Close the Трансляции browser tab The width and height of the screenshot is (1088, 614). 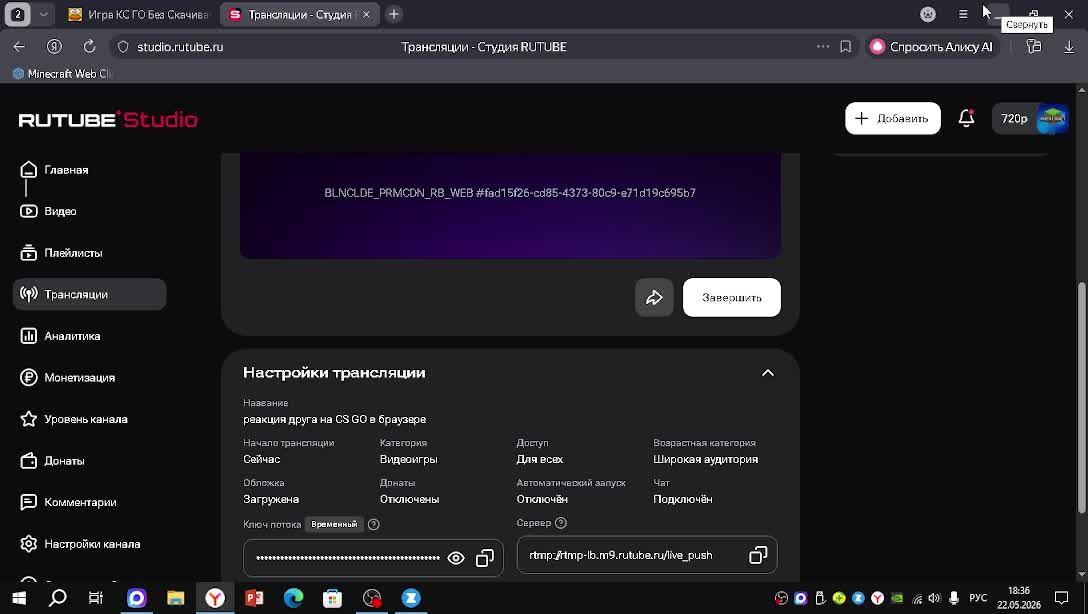[366, 15]
